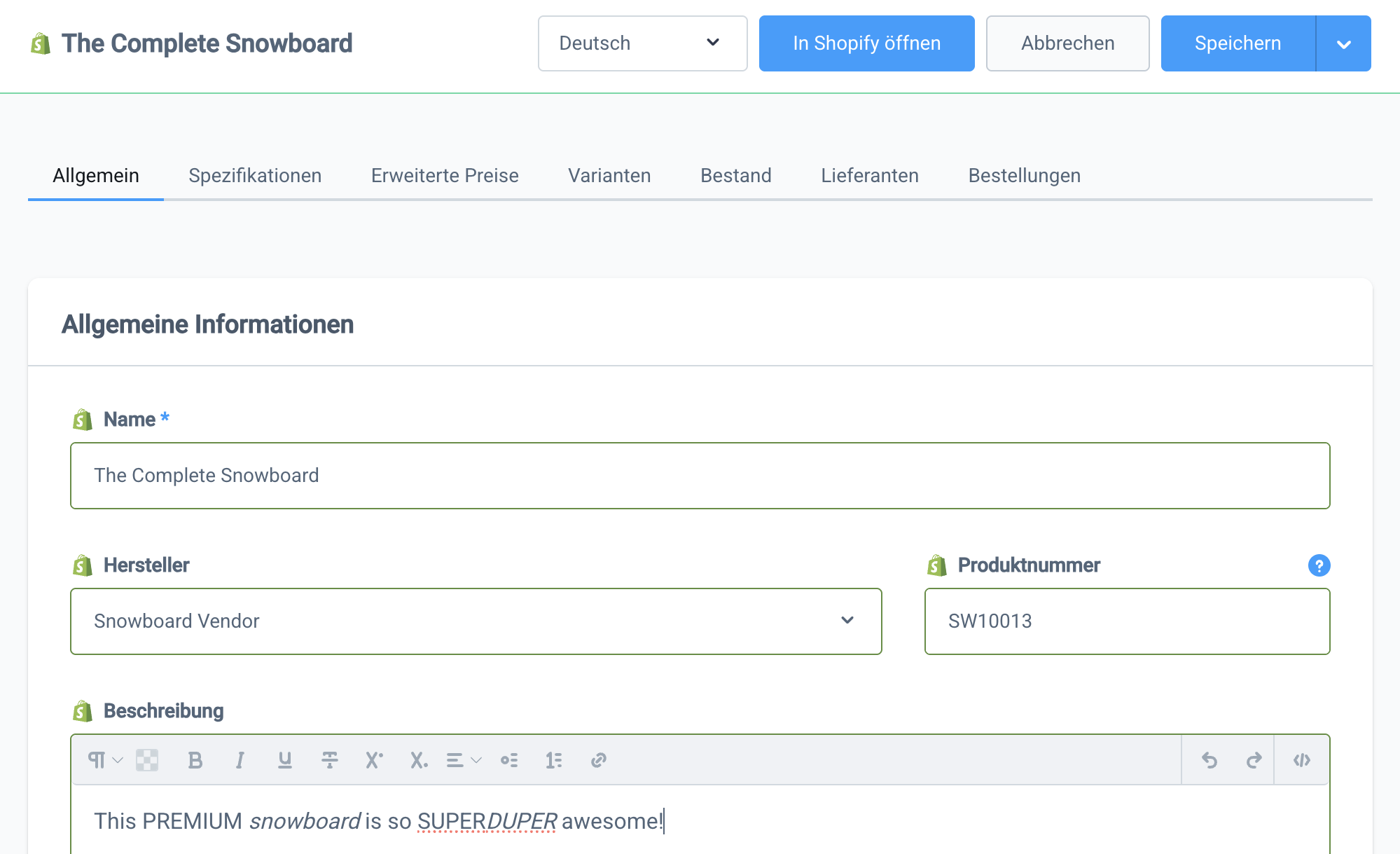This screenshot has width=1400, height=854.
Task: Click the In Shopify öffnen button
Action: 866,43
